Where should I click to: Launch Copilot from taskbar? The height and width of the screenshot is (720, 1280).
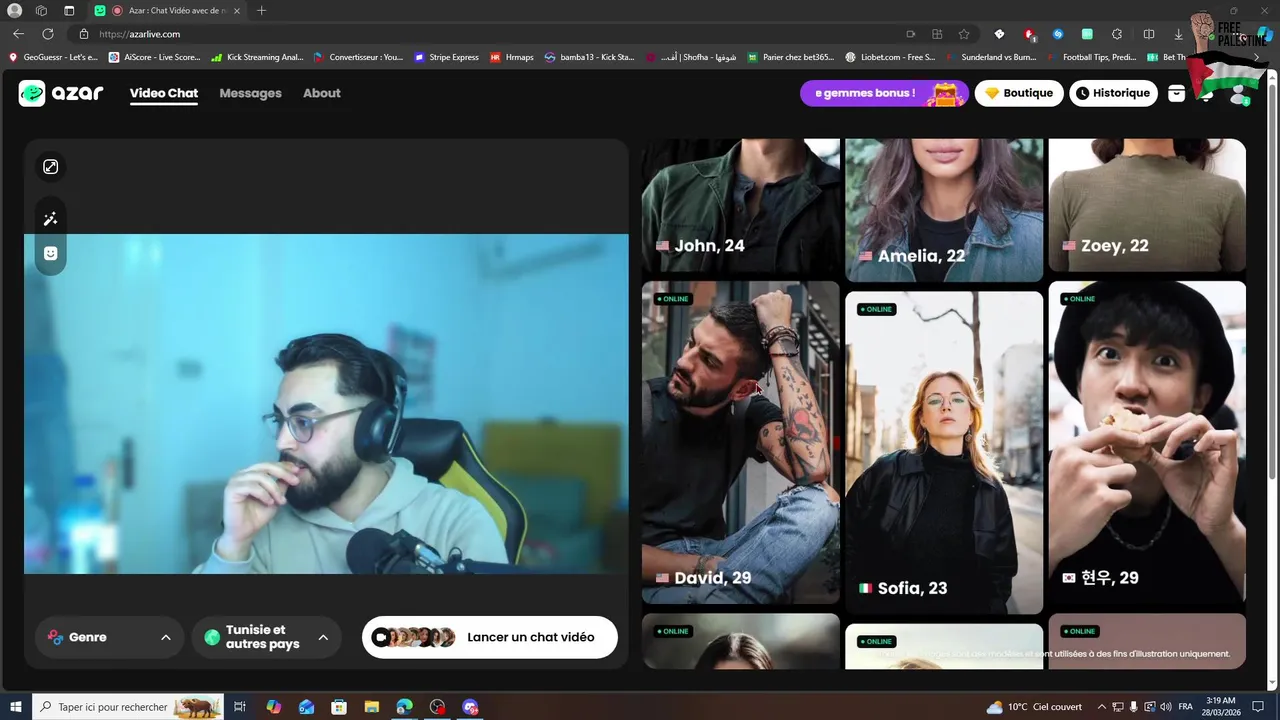click(274, 707)
